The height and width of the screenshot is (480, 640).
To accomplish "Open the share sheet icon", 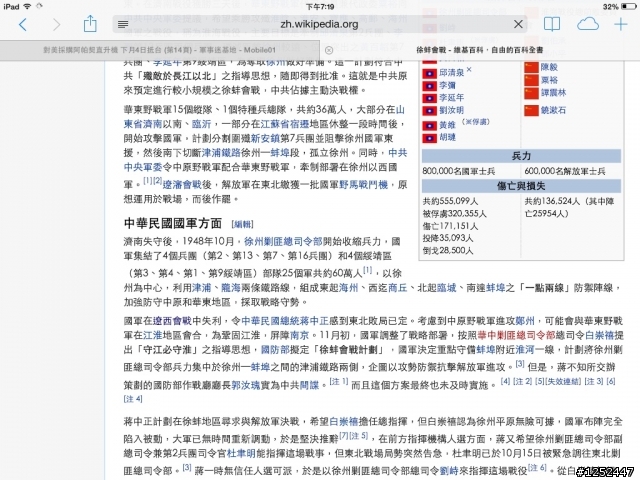I will pos(90,24).
